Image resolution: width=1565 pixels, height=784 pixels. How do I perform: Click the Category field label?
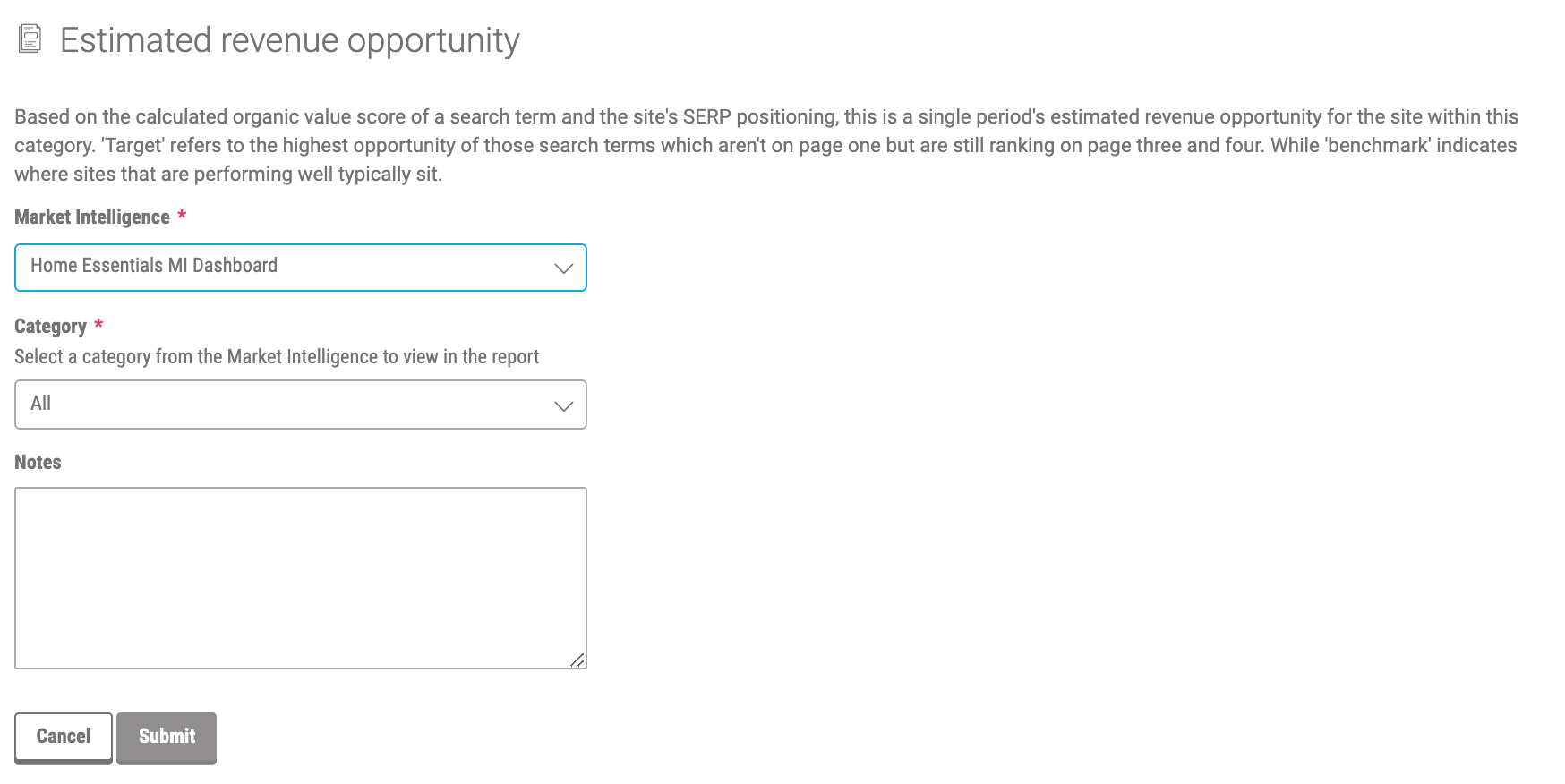[50, 327]
